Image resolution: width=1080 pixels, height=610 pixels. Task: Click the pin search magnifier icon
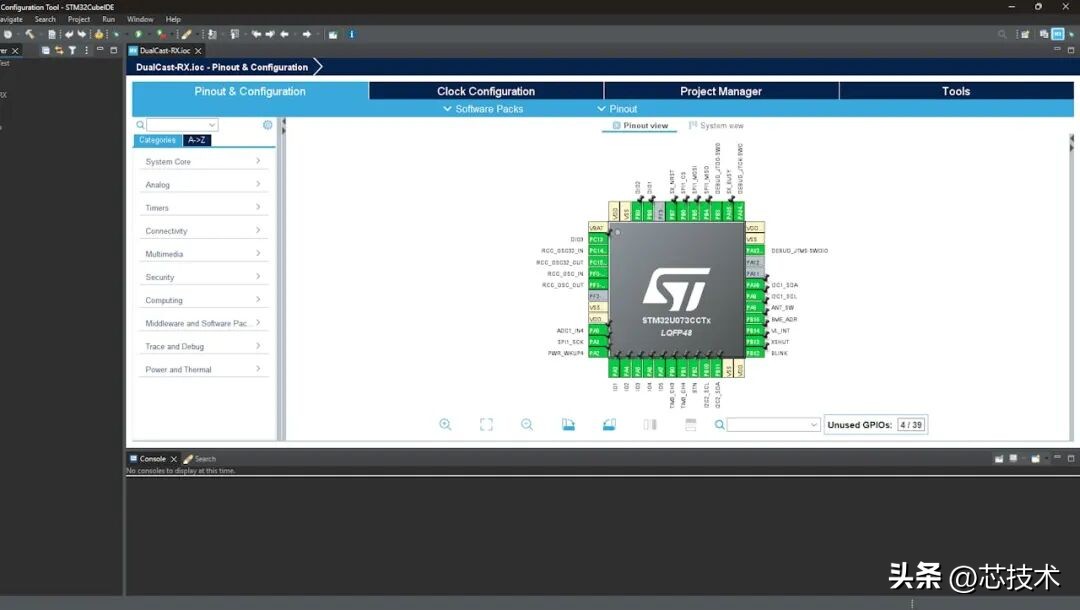click(719, 425)
